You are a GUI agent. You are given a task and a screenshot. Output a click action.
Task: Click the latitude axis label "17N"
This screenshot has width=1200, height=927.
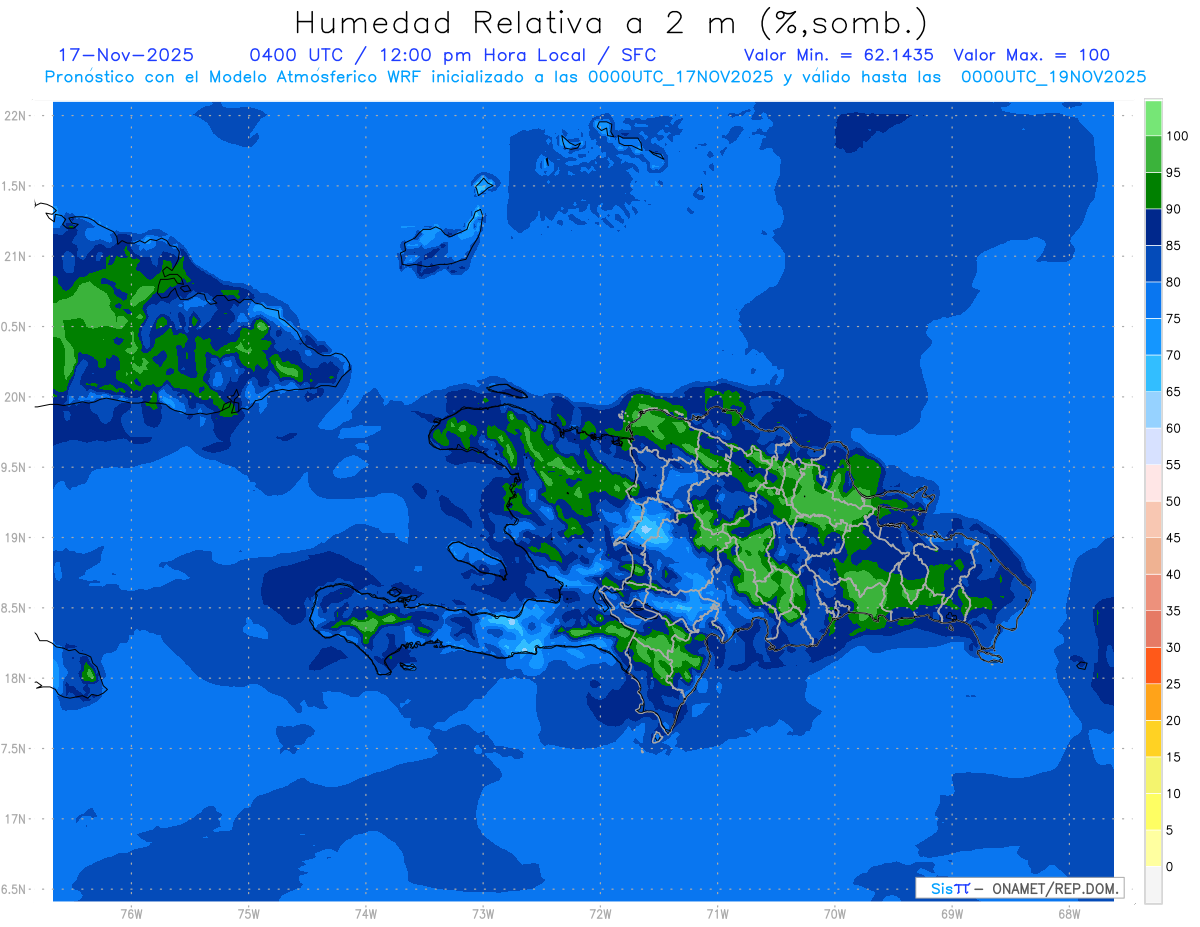(15, 819)
